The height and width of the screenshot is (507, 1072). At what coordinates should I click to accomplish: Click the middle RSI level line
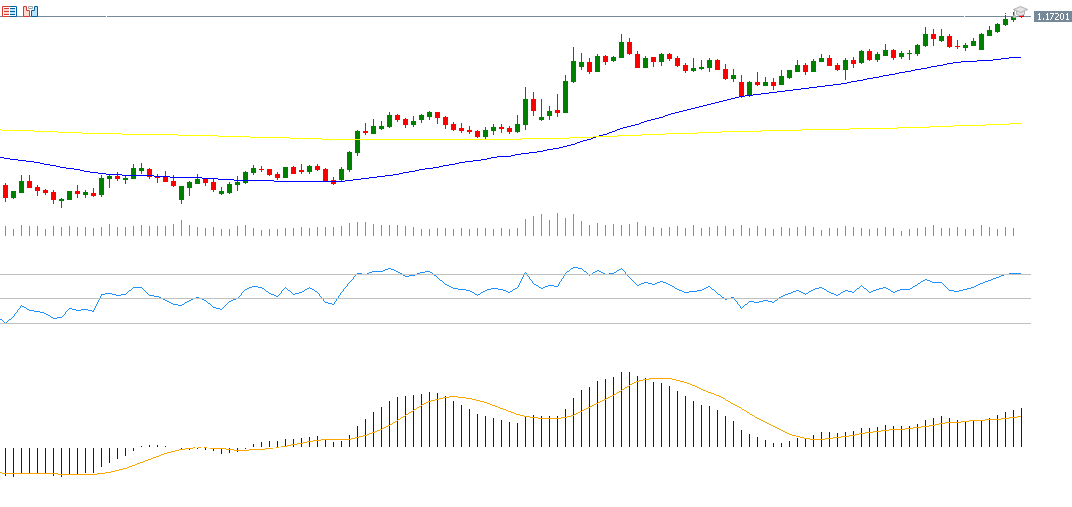pos(500,298)
